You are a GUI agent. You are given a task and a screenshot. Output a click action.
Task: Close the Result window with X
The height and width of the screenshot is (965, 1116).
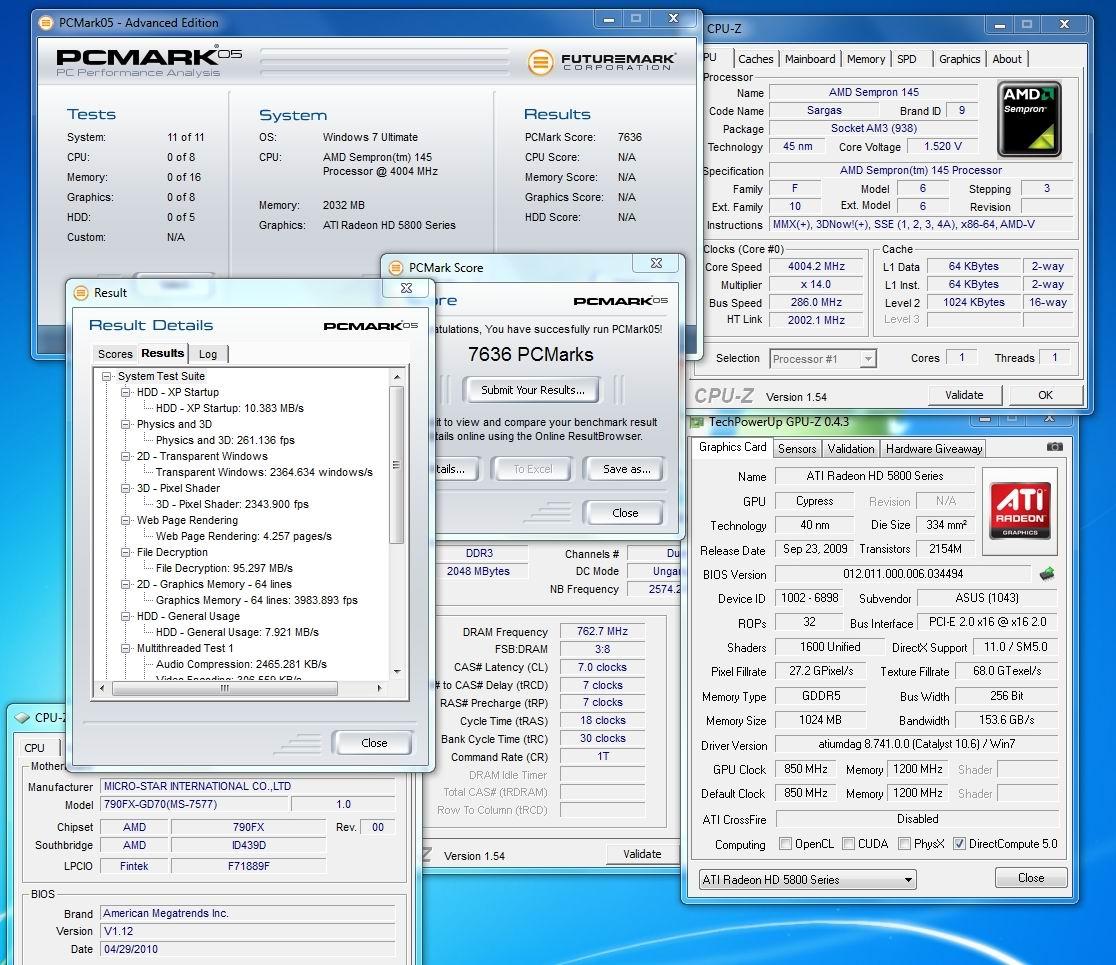pos(406,288)
